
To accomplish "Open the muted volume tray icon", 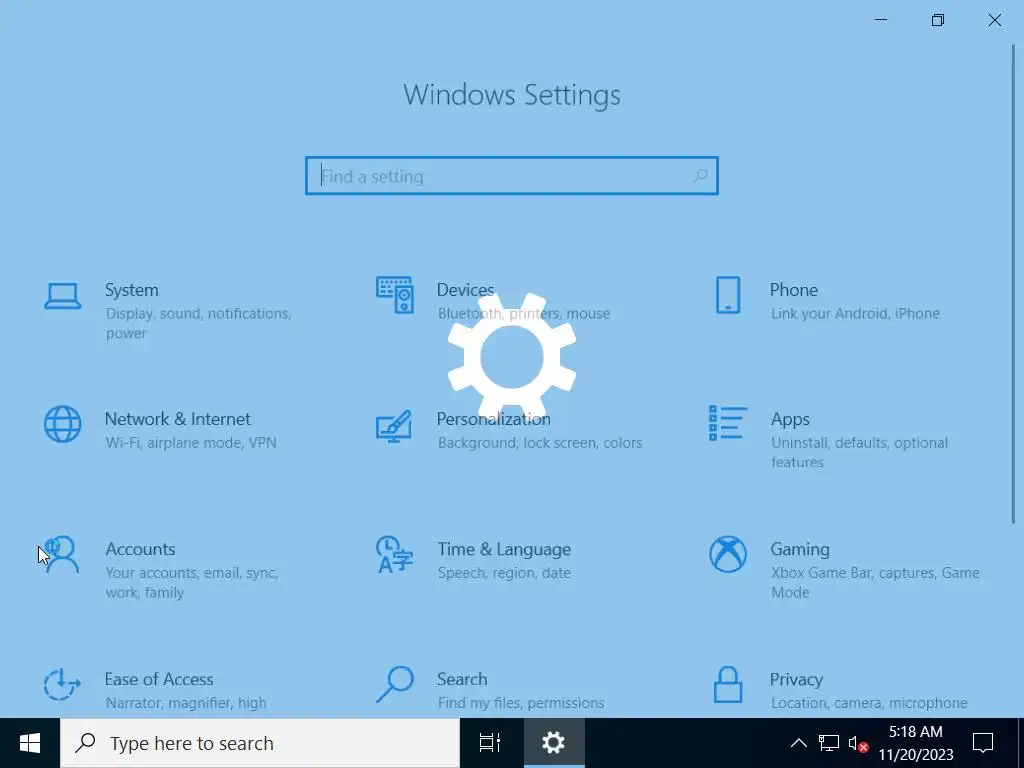I will 858,744.
